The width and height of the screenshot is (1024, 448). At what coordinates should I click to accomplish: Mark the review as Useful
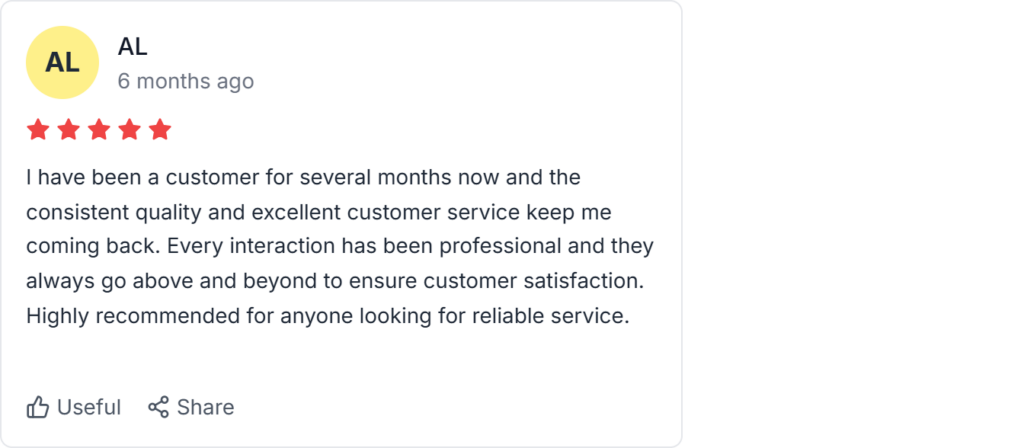coord(88,407)
